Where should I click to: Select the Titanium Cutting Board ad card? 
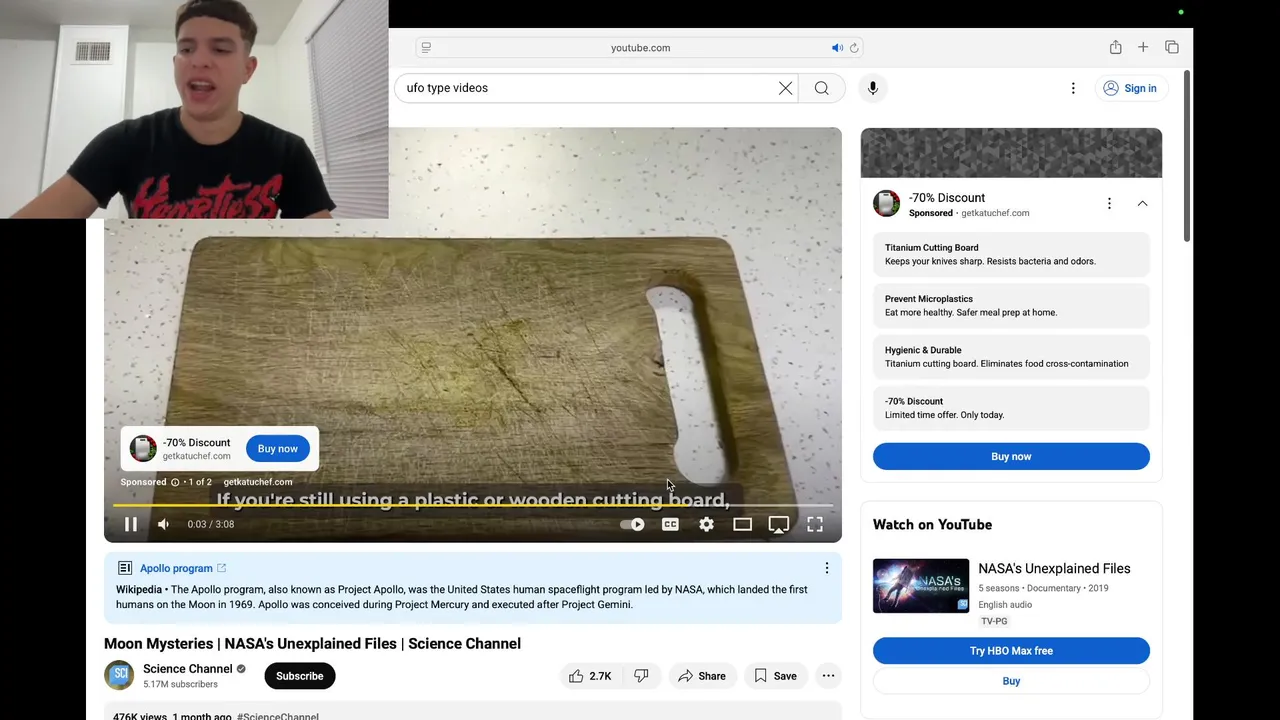tap(1011, 254)
